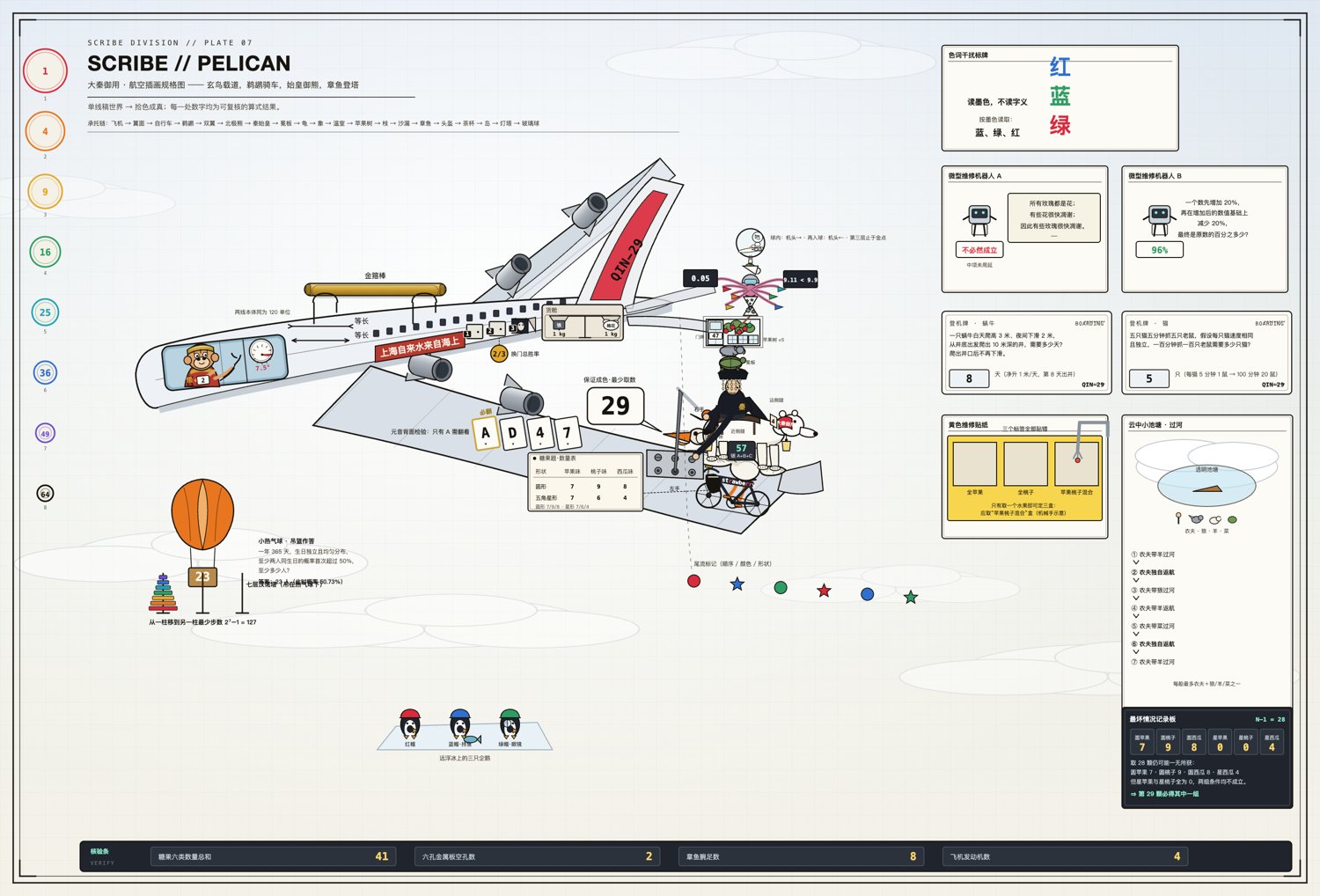Select answer box 5 on the 猫 boarding pass
Image resolution: width=1320 pixels, height=896 pixels.
coord(1148,378)
